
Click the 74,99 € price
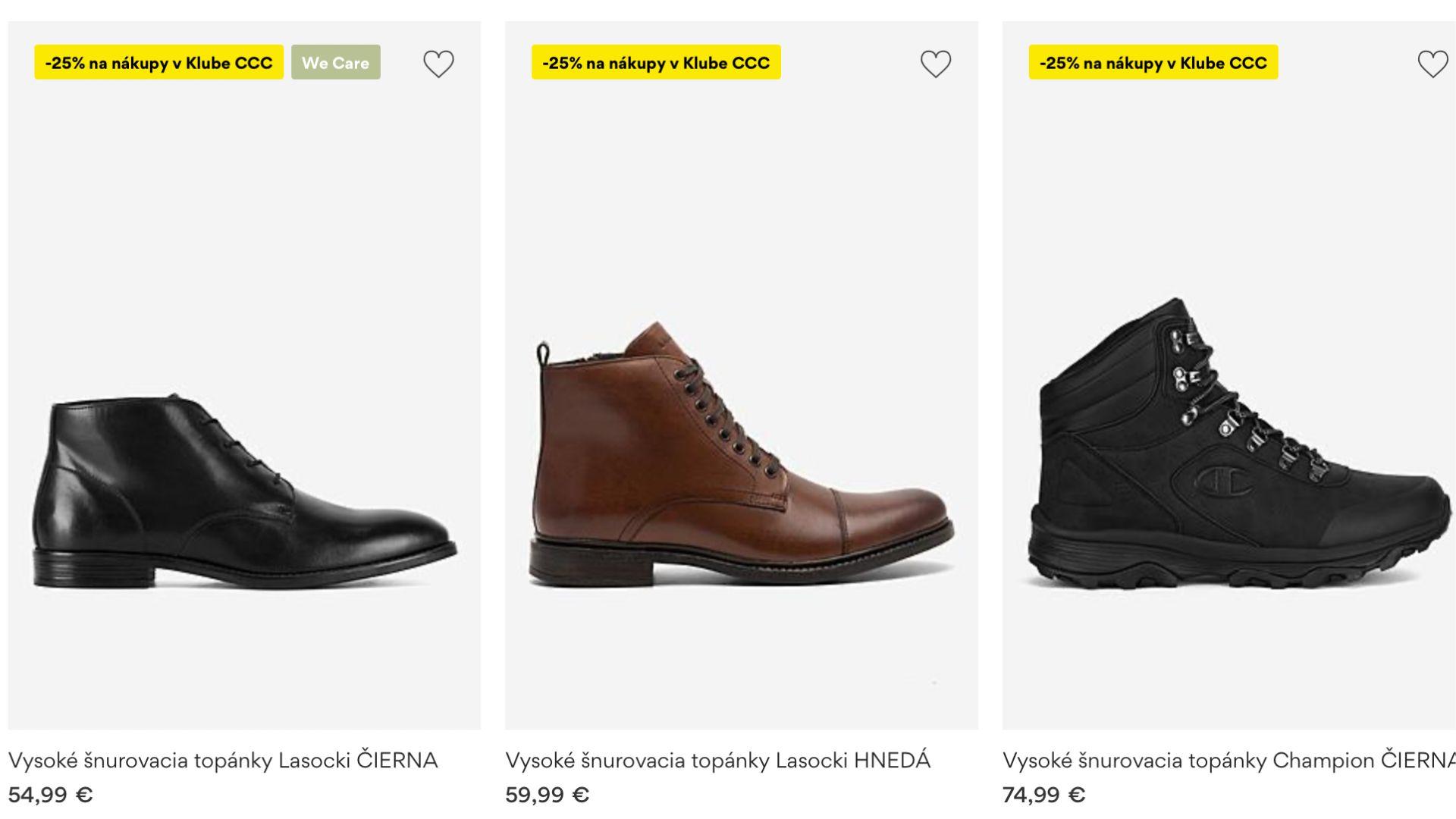[1043, 795]
